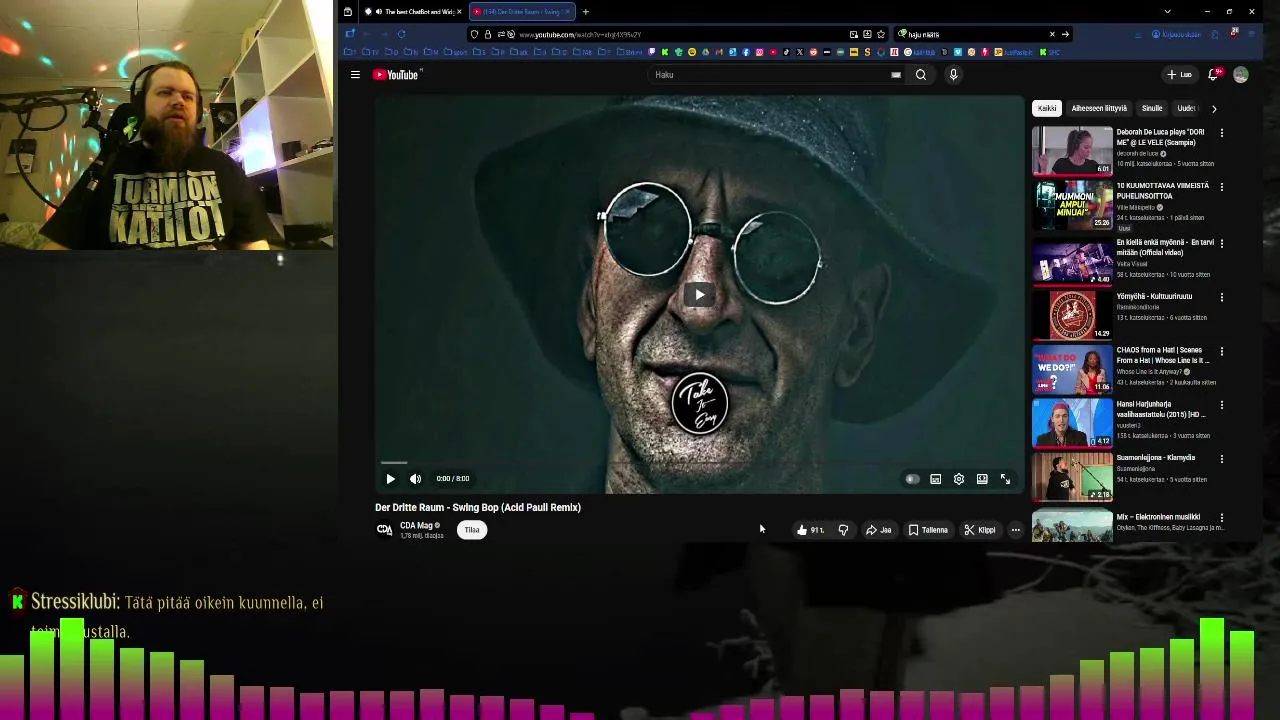Select the Uudet filter chip

pos(1186,108)
